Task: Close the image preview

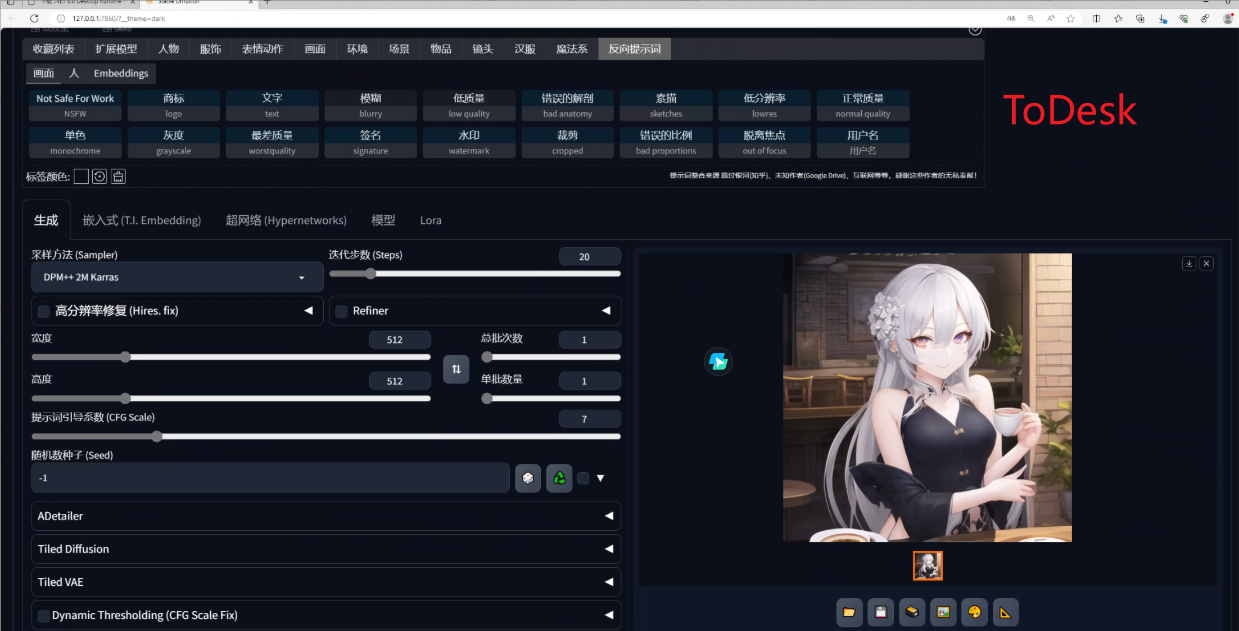Action: (1206, 263)
